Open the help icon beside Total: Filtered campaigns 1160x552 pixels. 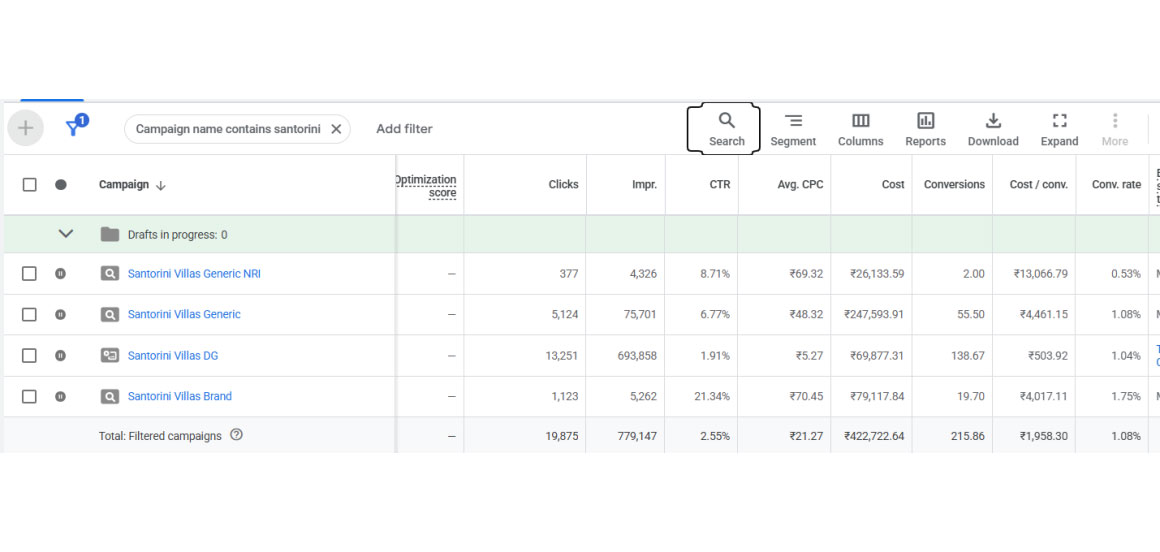tap(236, 435)
